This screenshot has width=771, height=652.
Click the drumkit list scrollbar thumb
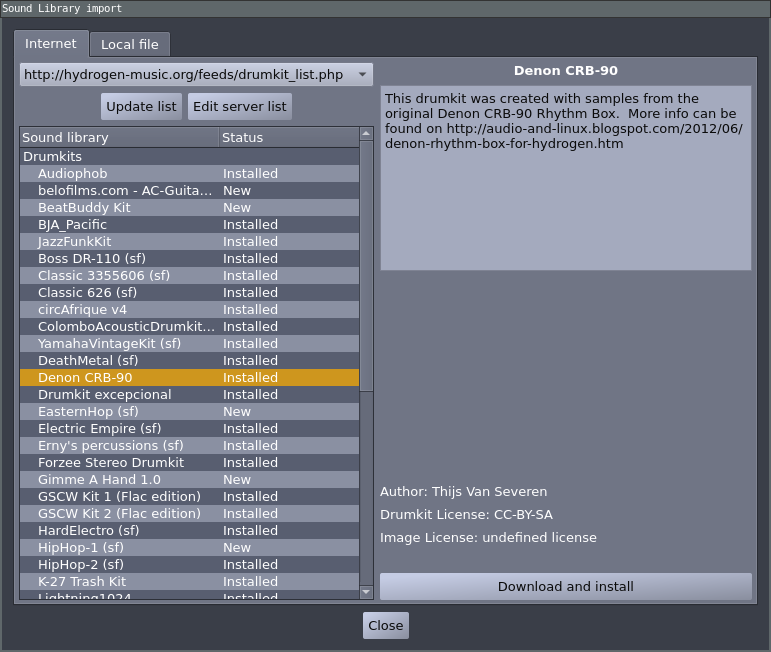pos(366,266)
